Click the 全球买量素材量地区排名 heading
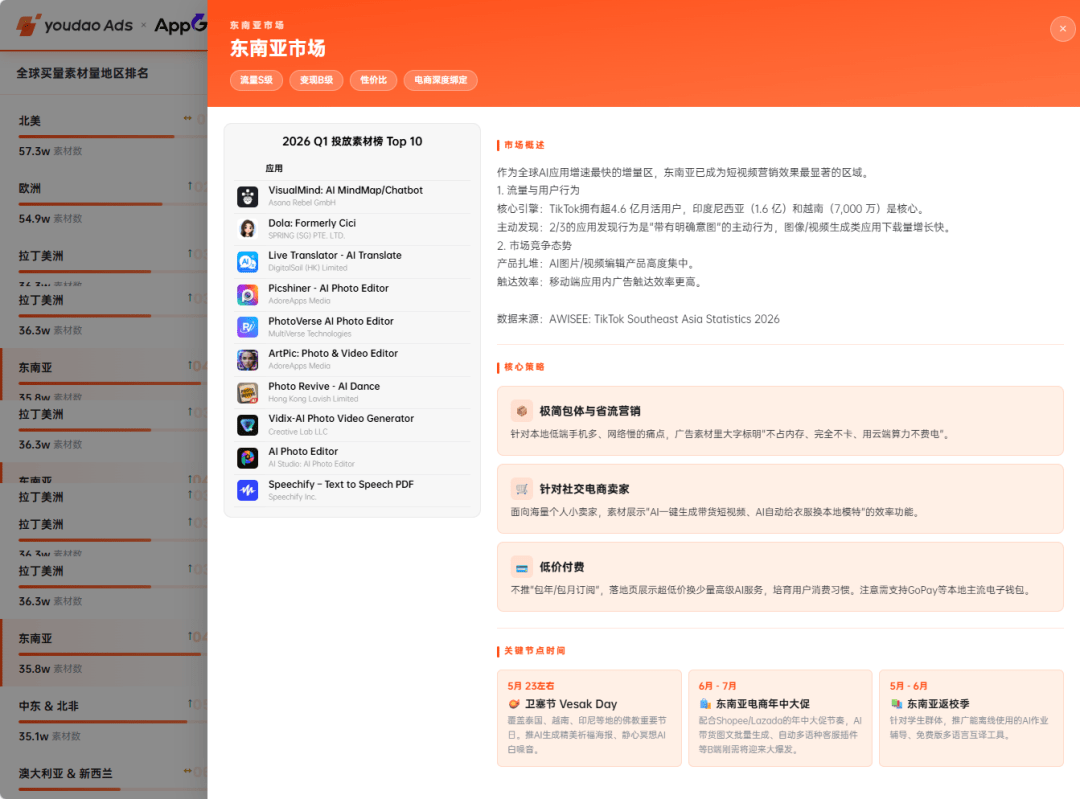 [x=83, y=73]
